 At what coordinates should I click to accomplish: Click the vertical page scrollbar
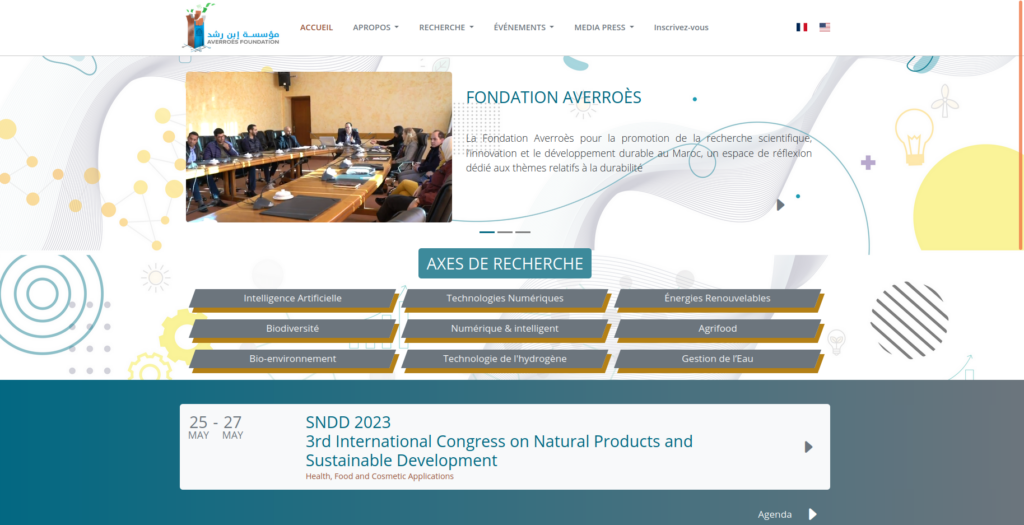[1021, 124]
